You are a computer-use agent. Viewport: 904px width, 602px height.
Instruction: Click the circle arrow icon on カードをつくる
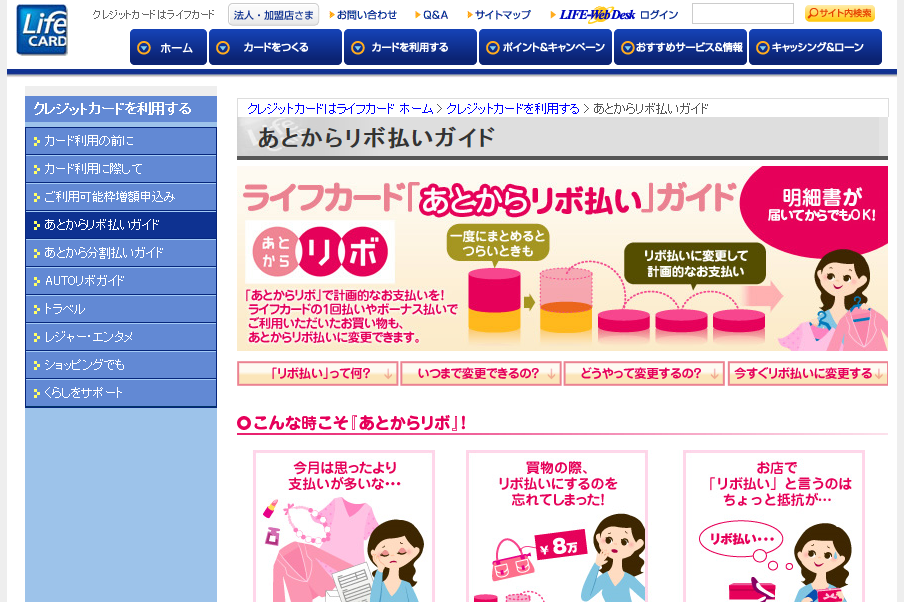click(x=223, y=48)
